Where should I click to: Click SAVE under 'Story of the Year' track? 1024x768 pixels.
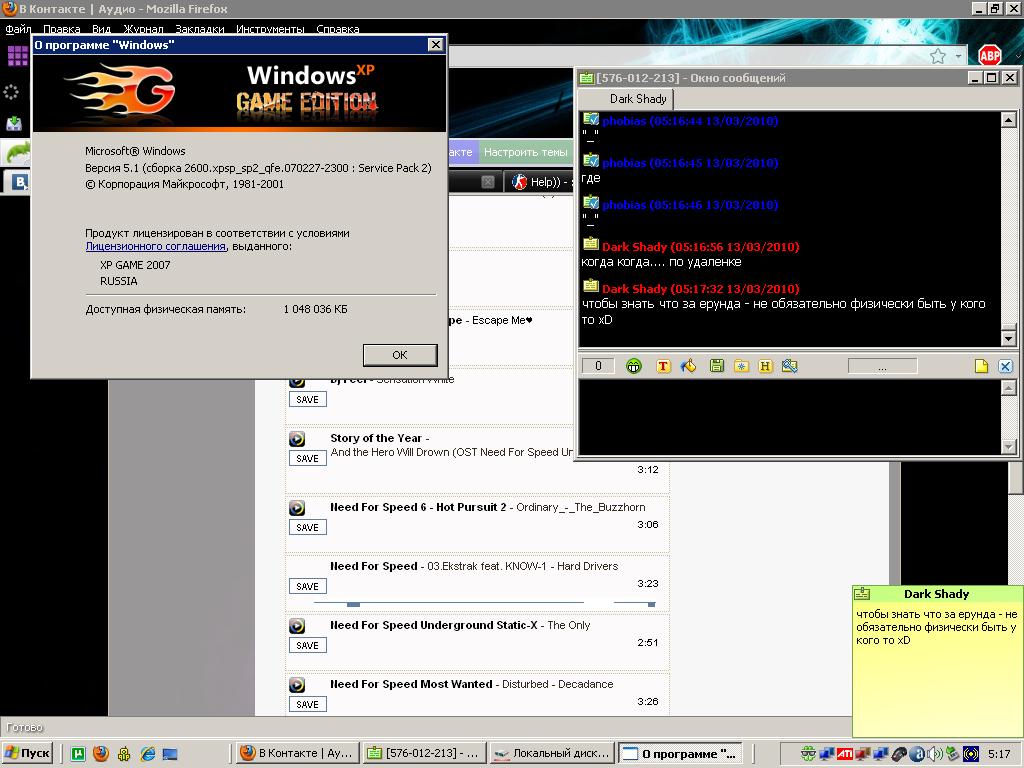(308, 458)
